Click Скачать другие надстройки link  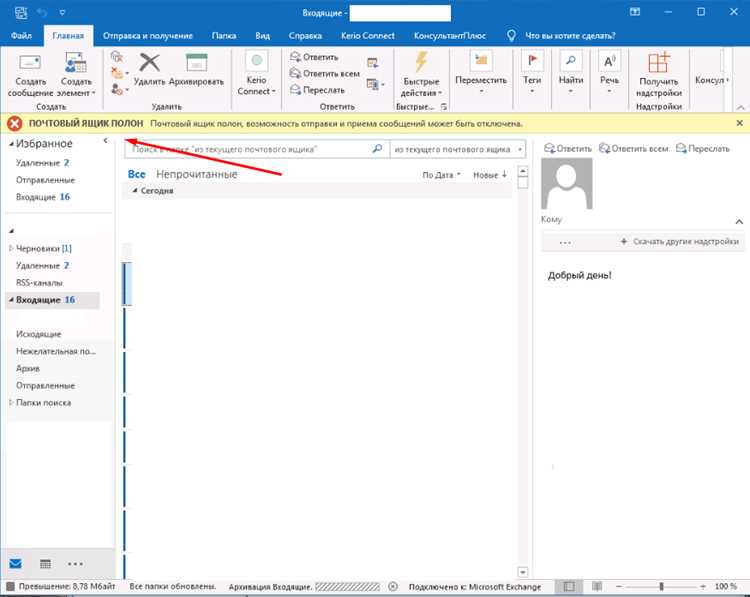click(x=680, y=242)
